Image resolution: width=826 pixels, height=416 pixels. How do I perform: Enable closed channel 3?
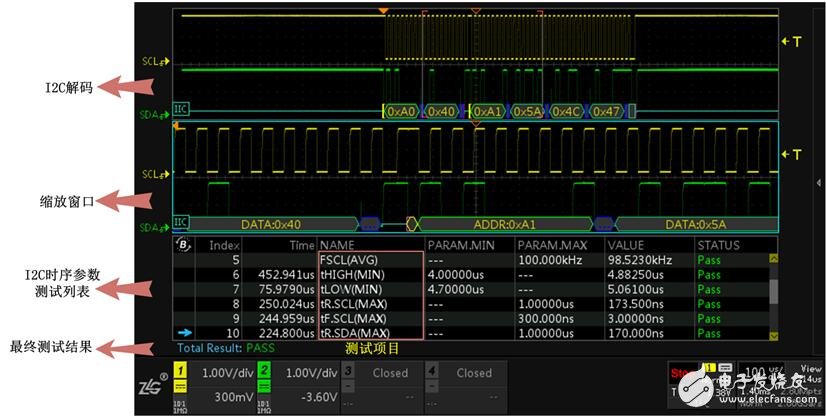350,372
